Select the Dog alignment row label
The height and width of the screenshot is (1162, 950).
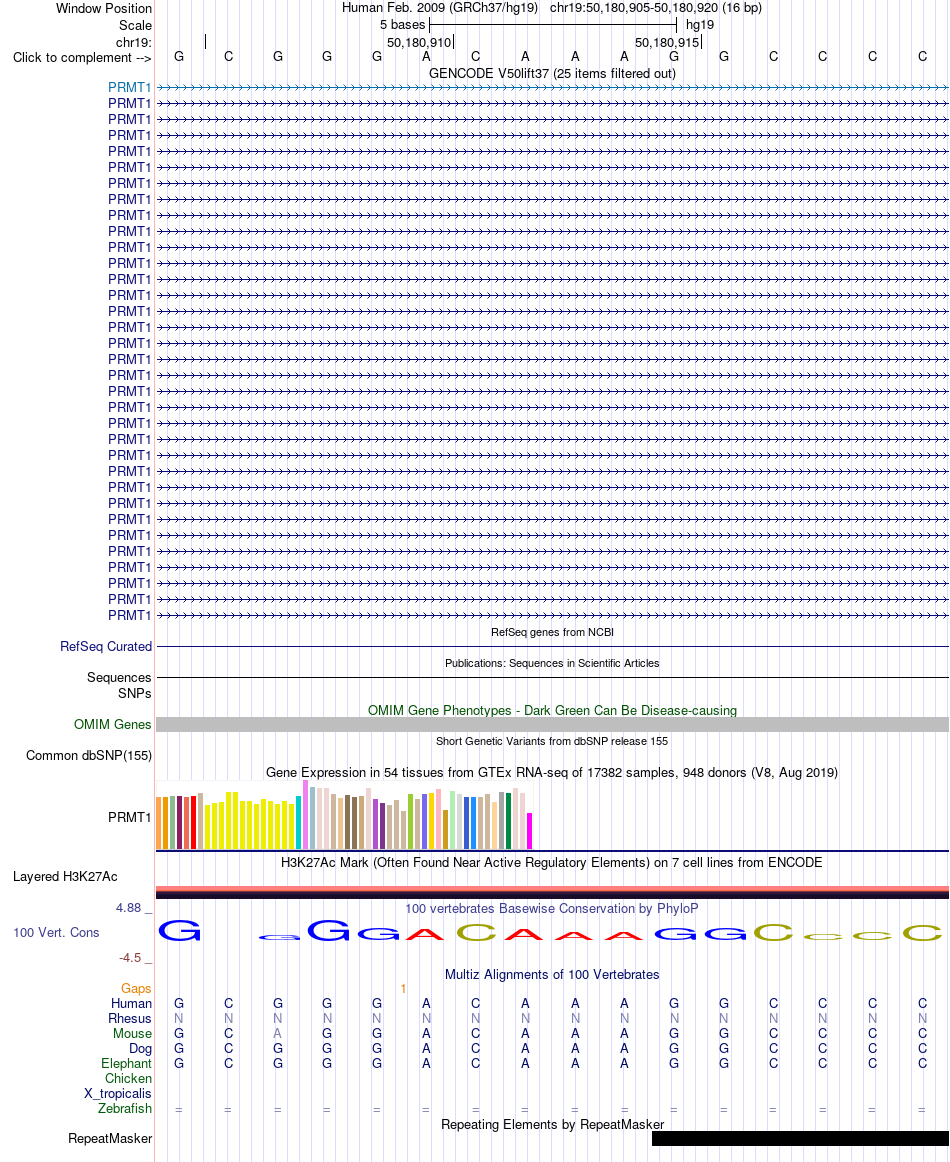point(140,1049)
